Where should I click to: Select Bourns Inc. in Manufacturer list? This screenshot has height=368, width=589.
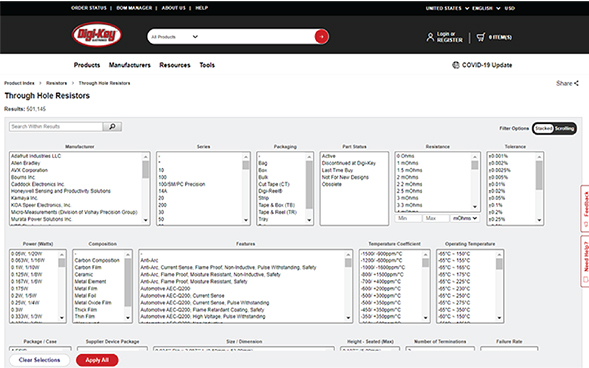click(23, 177)
